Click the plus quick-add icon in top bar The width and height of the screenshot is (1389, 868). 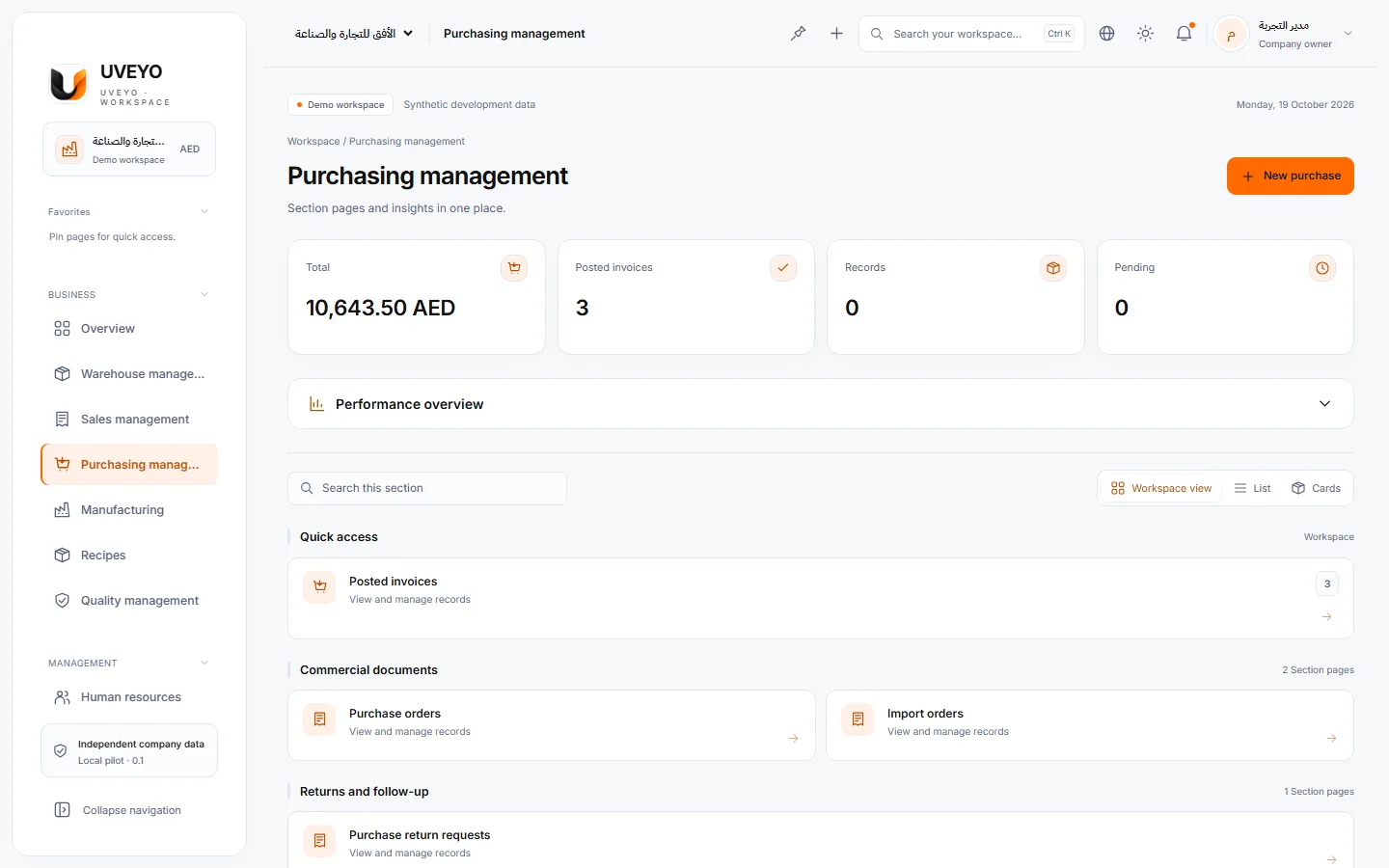[836, 34]
